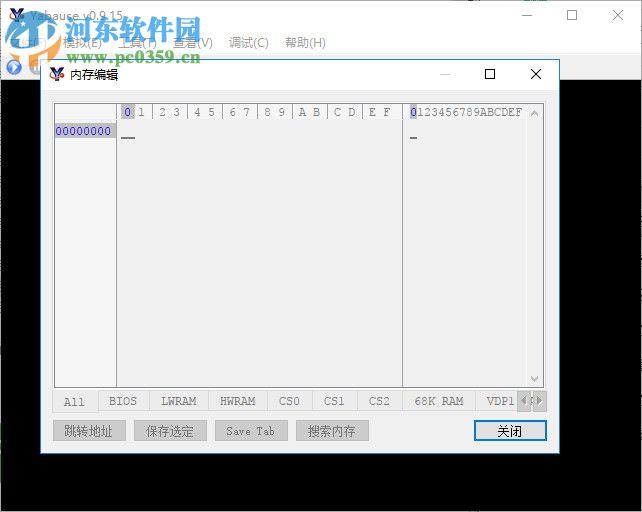Screen dimensions: 642x512
Task: Click the blue run button in Yabause toolbar
Action: pyautogui.click(x=14, y=67)
